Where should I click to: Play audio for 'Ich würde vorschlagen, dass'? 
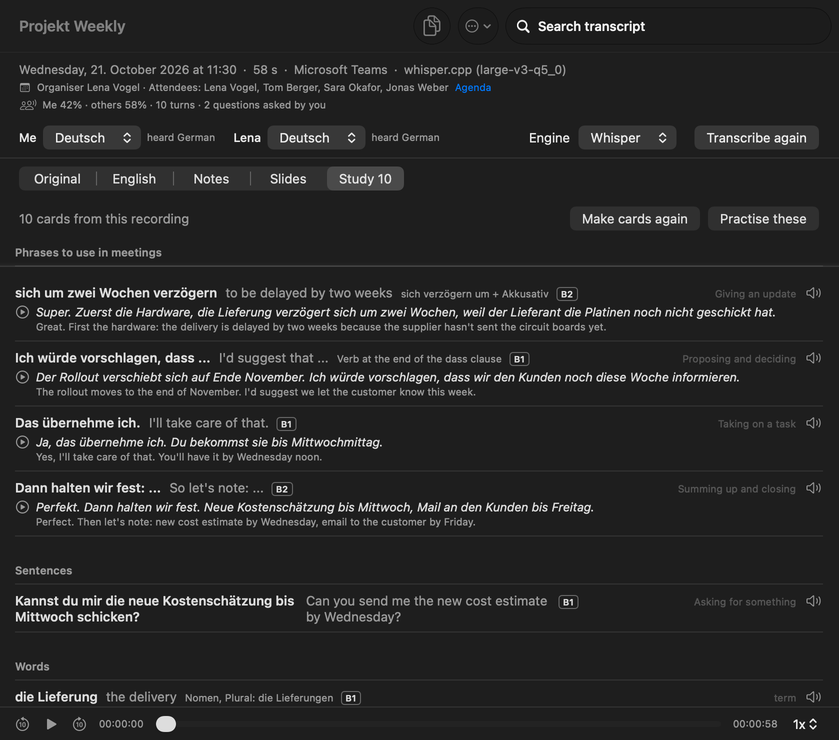(813, 358)
